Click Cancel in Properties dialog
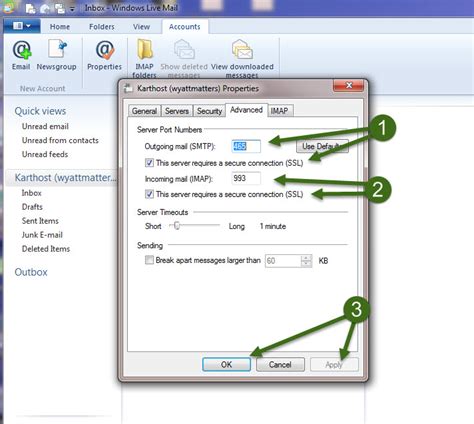The height and width of the screenshot is (424, 474). point(280,364)
